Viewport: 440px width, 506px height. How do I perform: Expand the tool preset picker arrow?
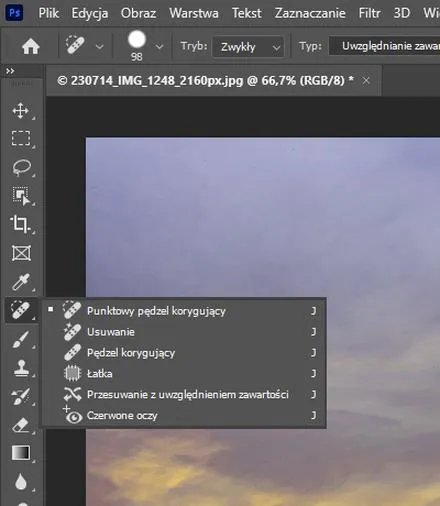pos(99,46)
